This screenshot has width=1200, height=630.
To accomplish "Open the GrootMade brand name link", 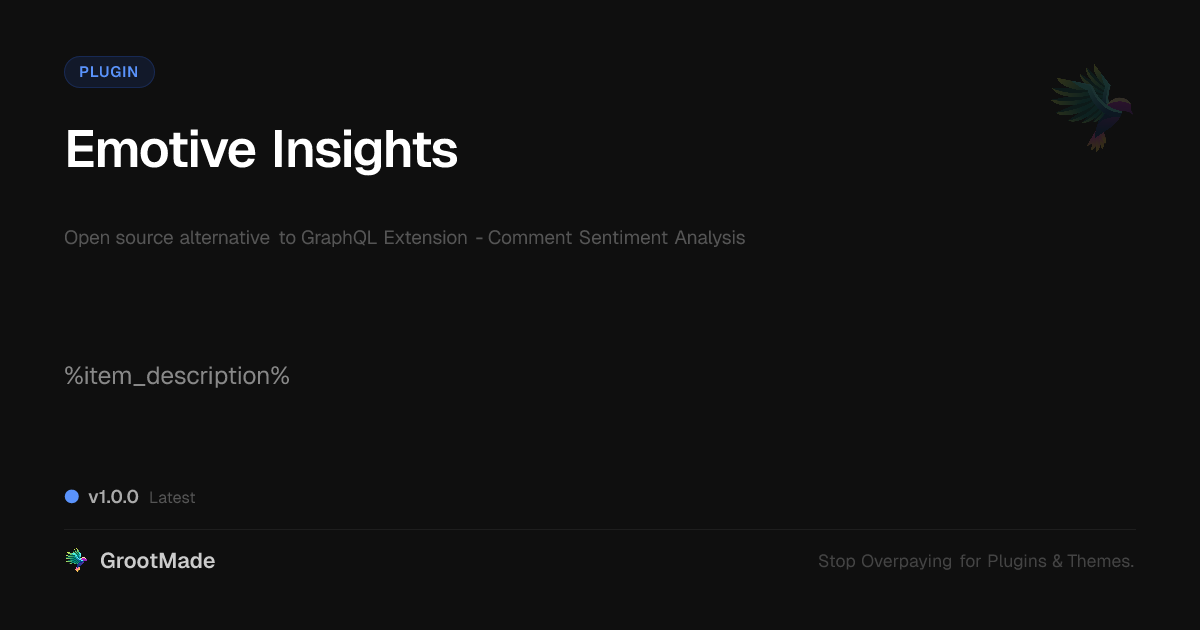I will [x=157, y=561].
